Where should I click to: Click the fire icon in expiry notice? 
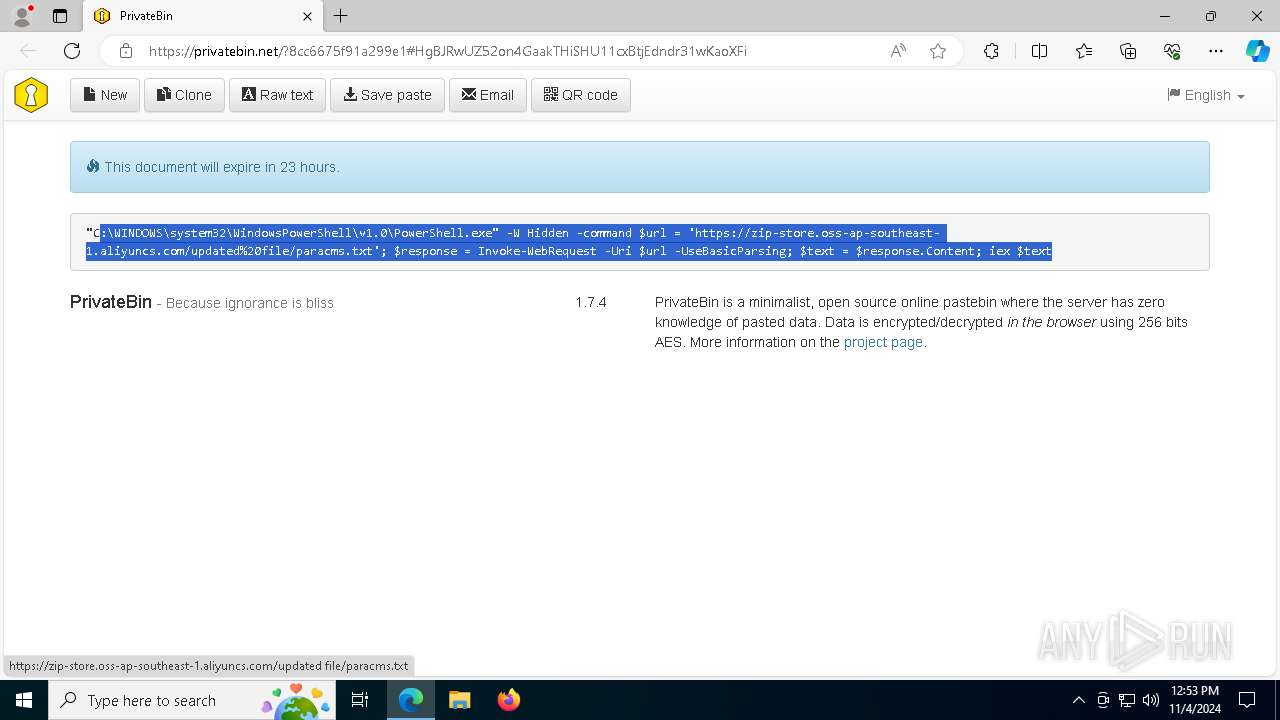[93, 166]
